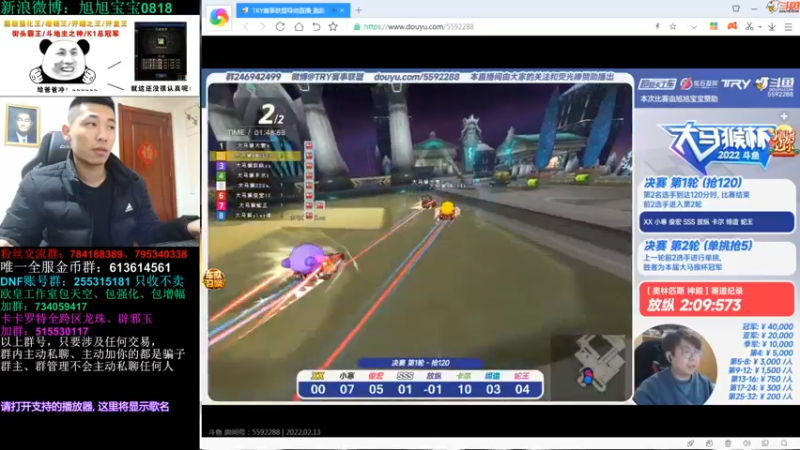The image size is (800, 450).
Task: Click the highlighted second-place ranking row
Action: point(257,156)
